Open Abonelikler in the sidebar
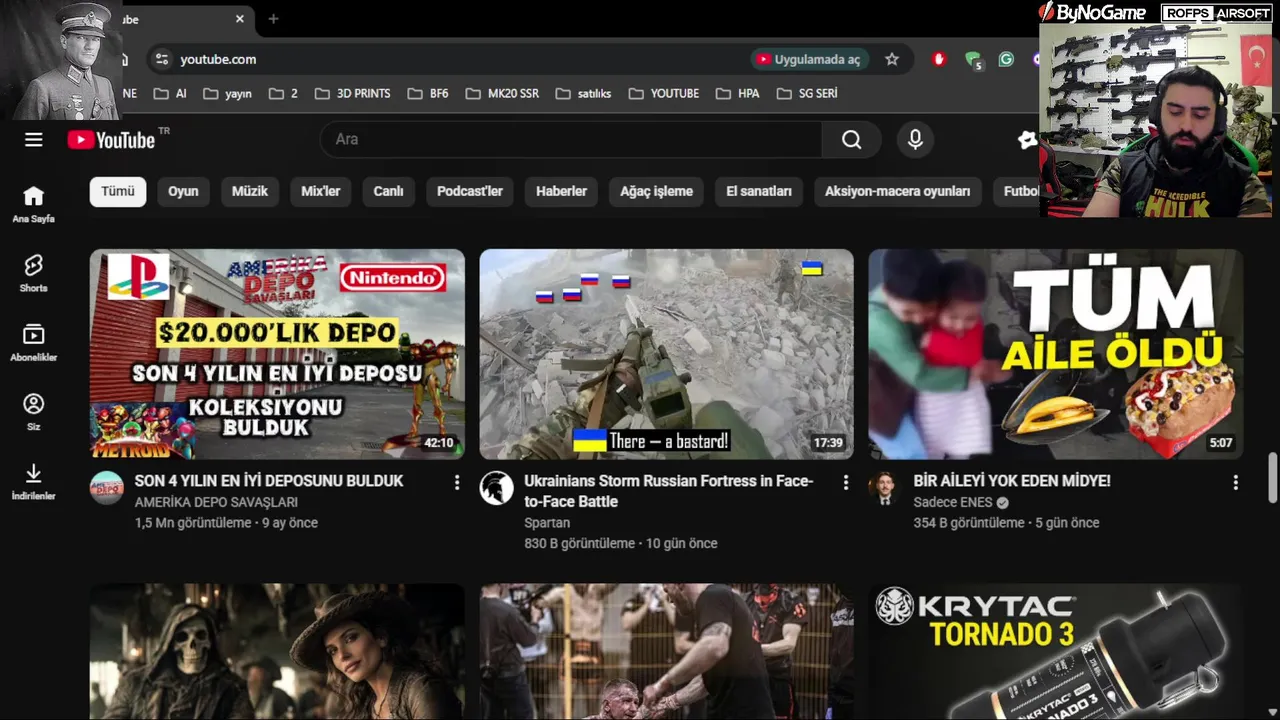The image size is (1280, 720). click(34, 343)
